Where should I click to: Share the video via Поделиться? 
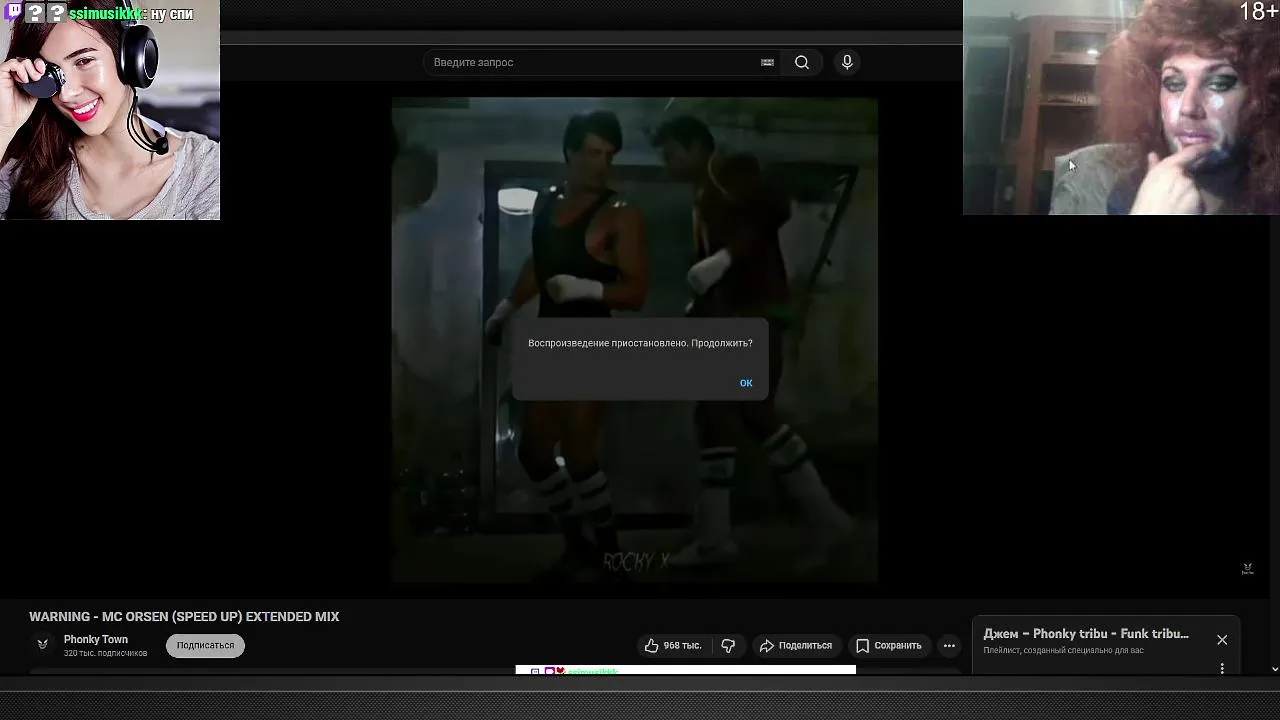pyautogui.click(x=796, y=646)
